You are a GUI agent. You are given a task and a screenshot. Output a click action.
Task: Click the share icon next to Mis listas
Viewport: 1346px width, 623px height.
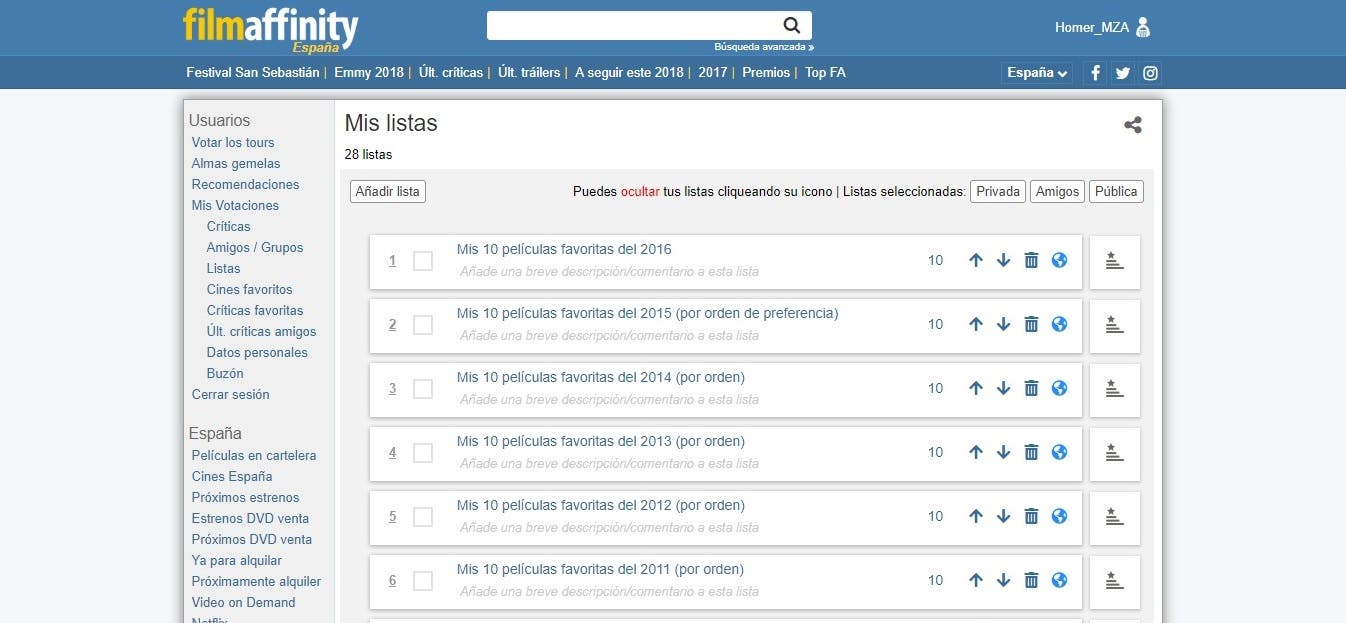1133,125
